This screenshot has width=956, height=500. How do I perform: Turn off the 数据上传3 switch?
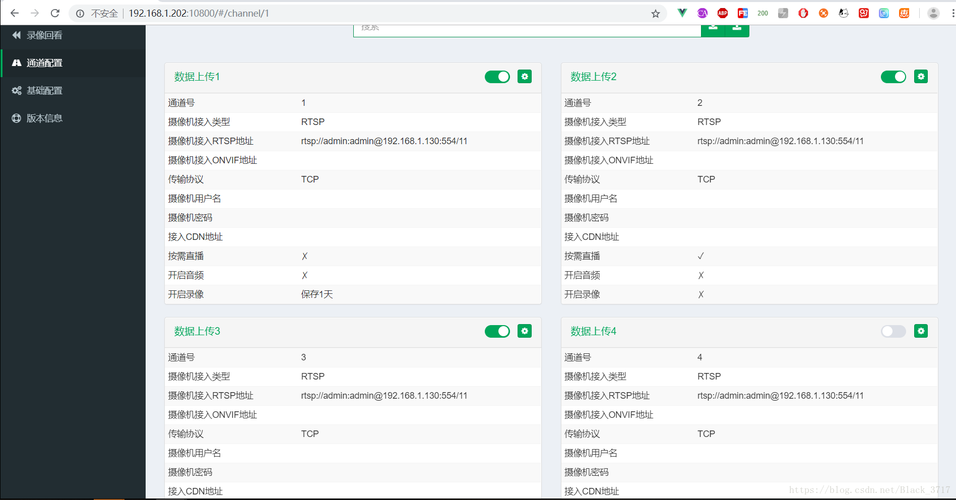[x=498, y=330]
